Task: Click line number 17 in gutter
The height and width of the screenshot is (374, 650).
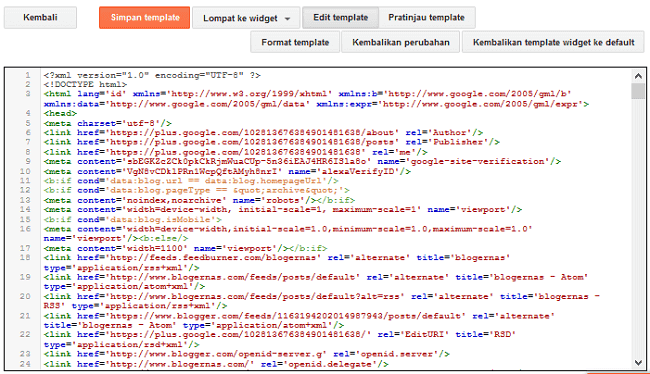Action: pos(25,248)
